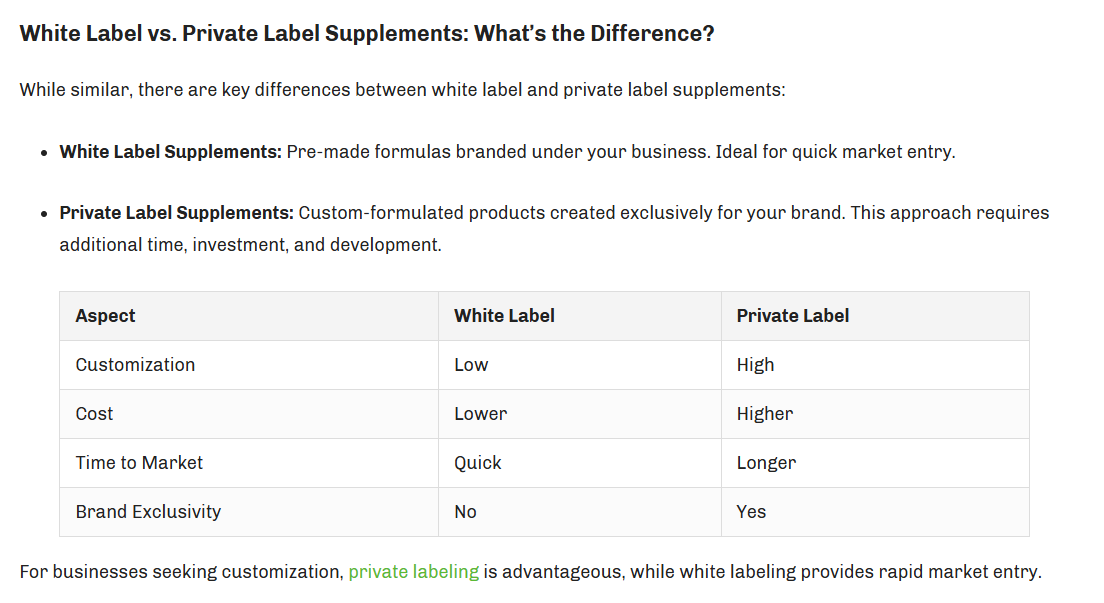The image size is (1104, 603).
Task: Click the "Brand Exclusivity" row label
Action: tap(148, 512)
